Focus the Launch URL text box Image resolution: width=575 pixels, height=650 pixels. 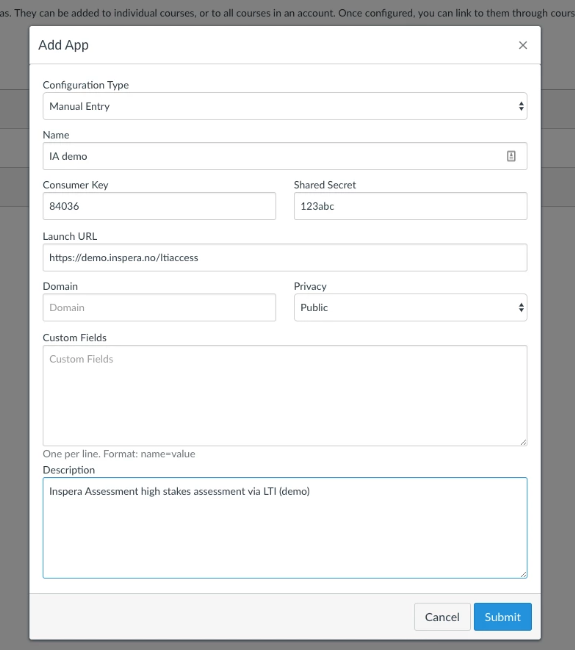[x=285, y=257]
